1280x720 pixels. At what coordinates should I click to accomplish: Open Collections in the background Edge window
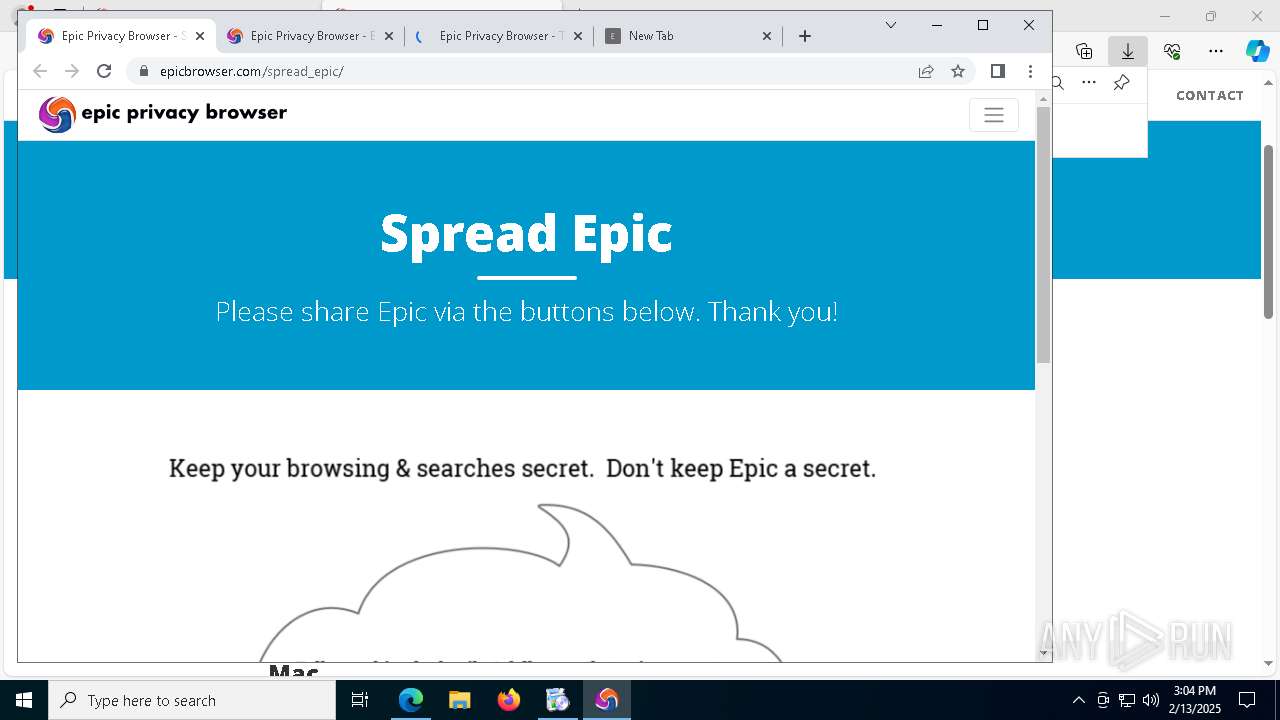tap(1084, 51)
